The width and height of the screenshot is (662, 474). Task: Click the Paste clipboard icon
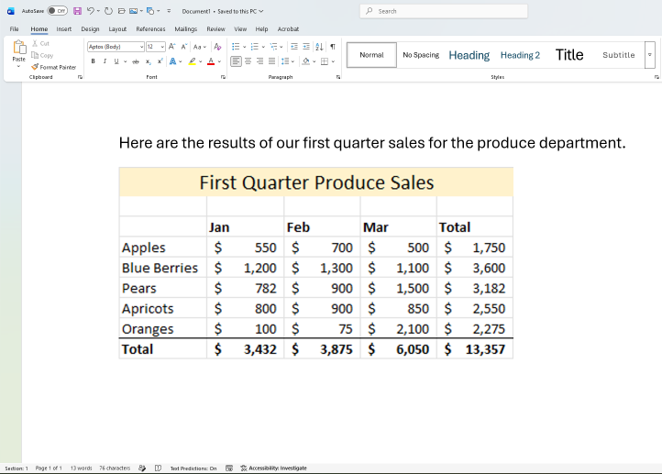click(x=19, y=47)
